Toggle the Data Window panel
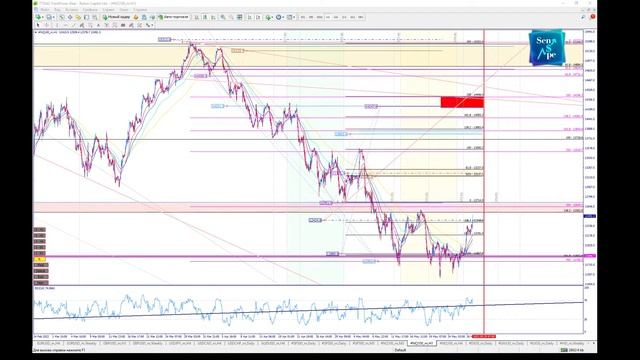 point(70,17)
